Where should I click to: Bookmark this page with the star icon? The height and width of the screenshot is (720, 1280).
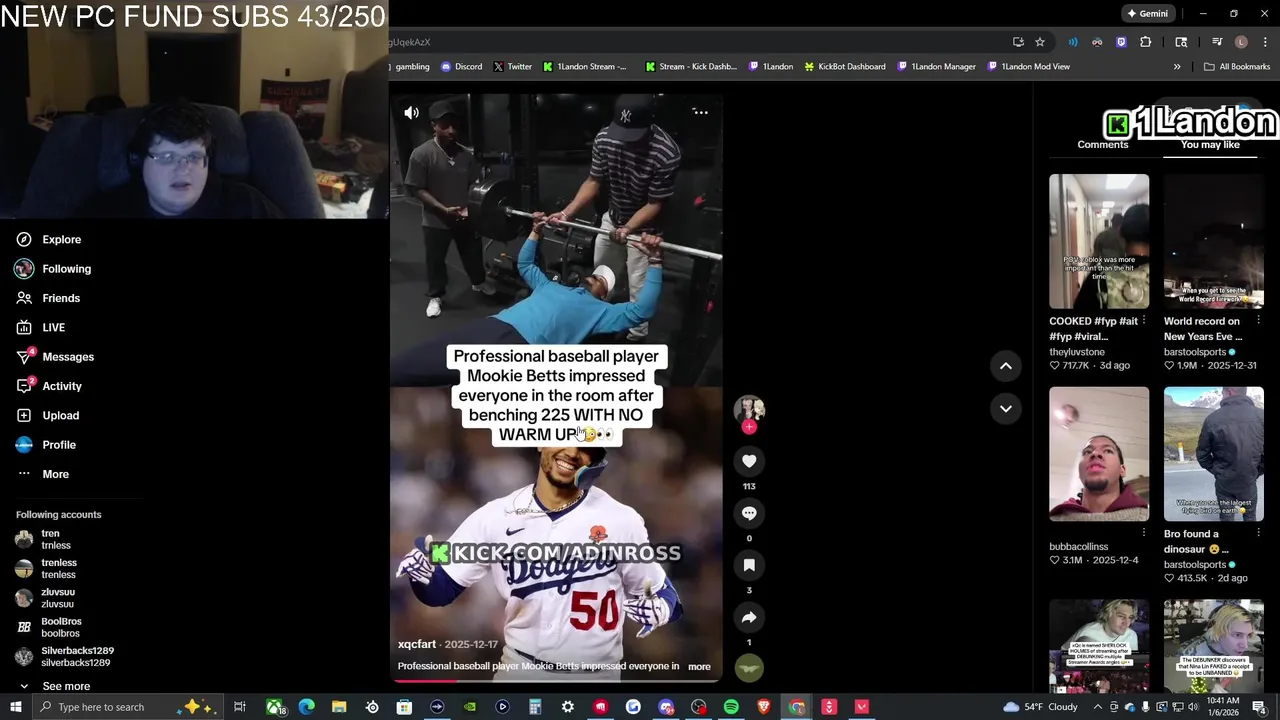pos(1040,42)
